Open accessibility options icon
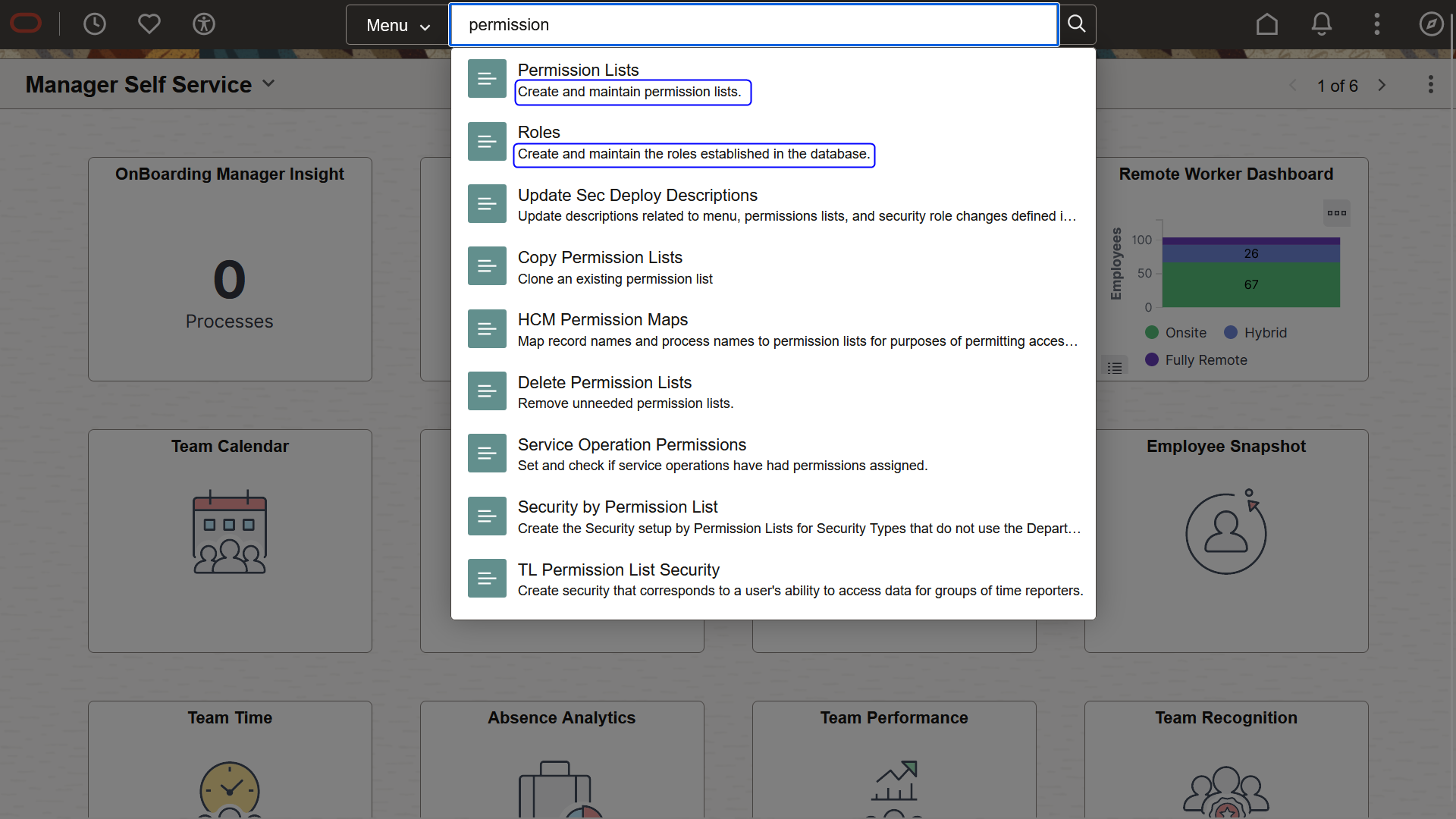Image resolution: width=1456 pixels, height=819 pixels. pyautogui.click(x=204, y=24)
